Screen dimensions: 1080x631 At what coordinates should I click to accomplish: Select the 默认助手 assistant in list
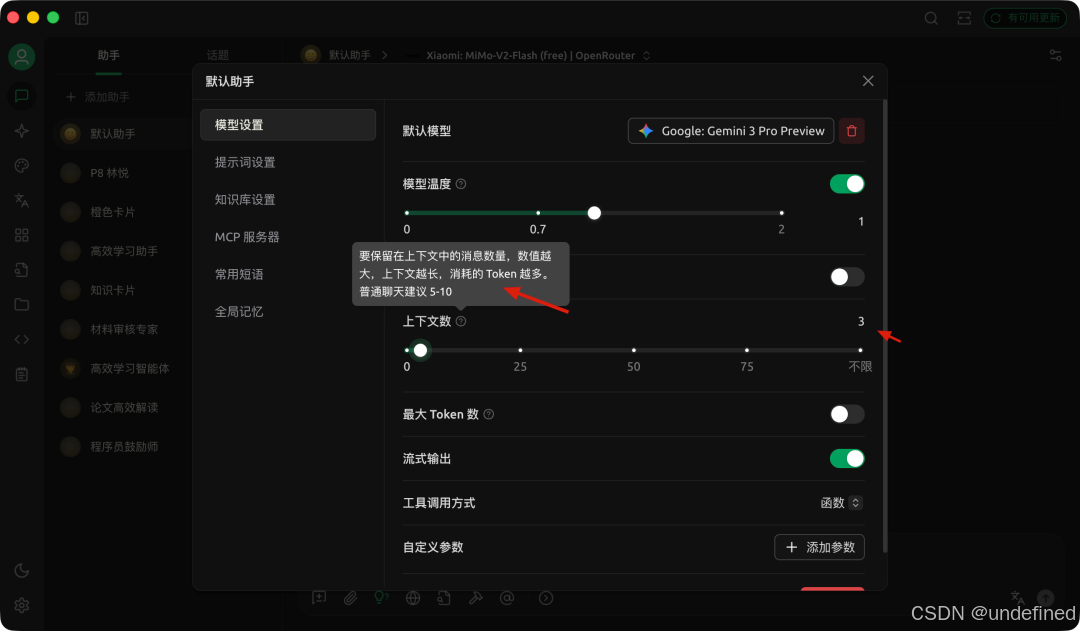click(121, 134)
